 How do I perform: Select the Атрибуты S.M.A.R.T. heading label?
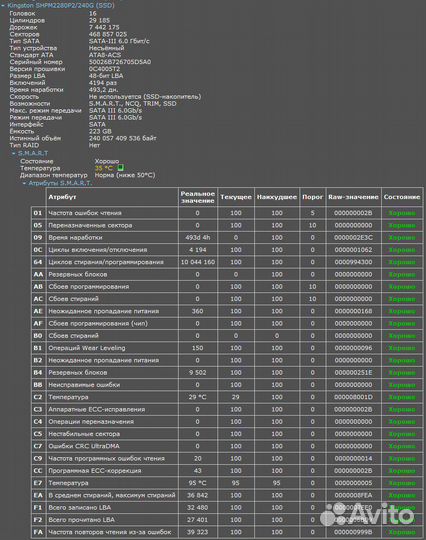(x=60, y=183)
